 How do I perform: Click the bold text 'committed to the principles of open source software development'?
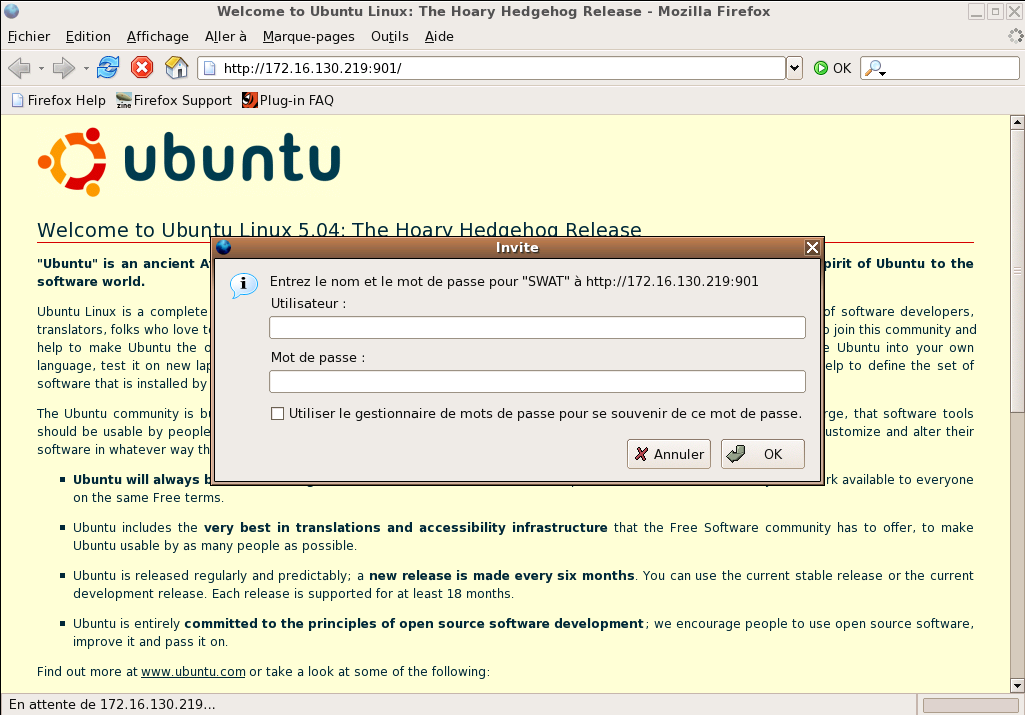414,624
